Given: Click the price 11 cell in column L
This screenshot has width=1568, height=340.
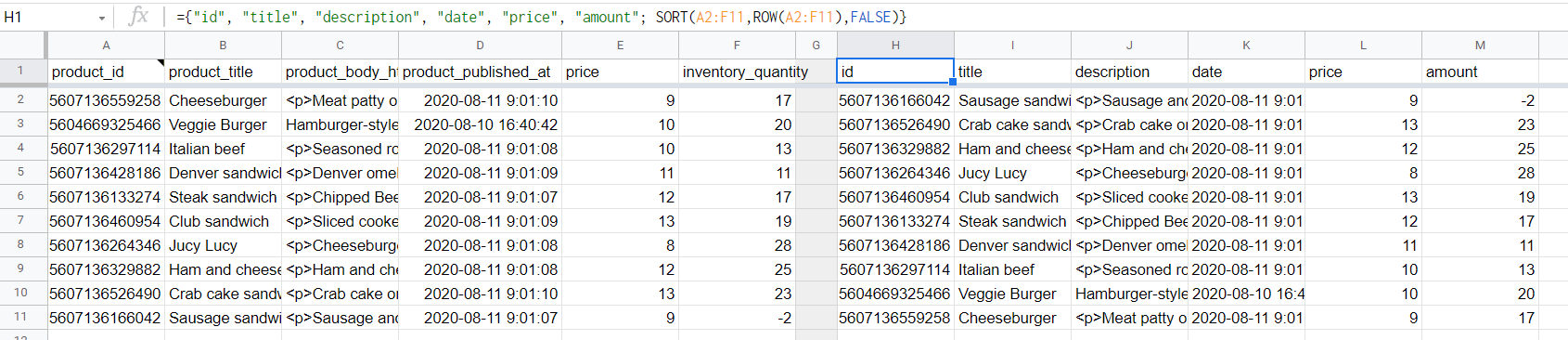Looking at the screenshot, I should [1363, 245].
